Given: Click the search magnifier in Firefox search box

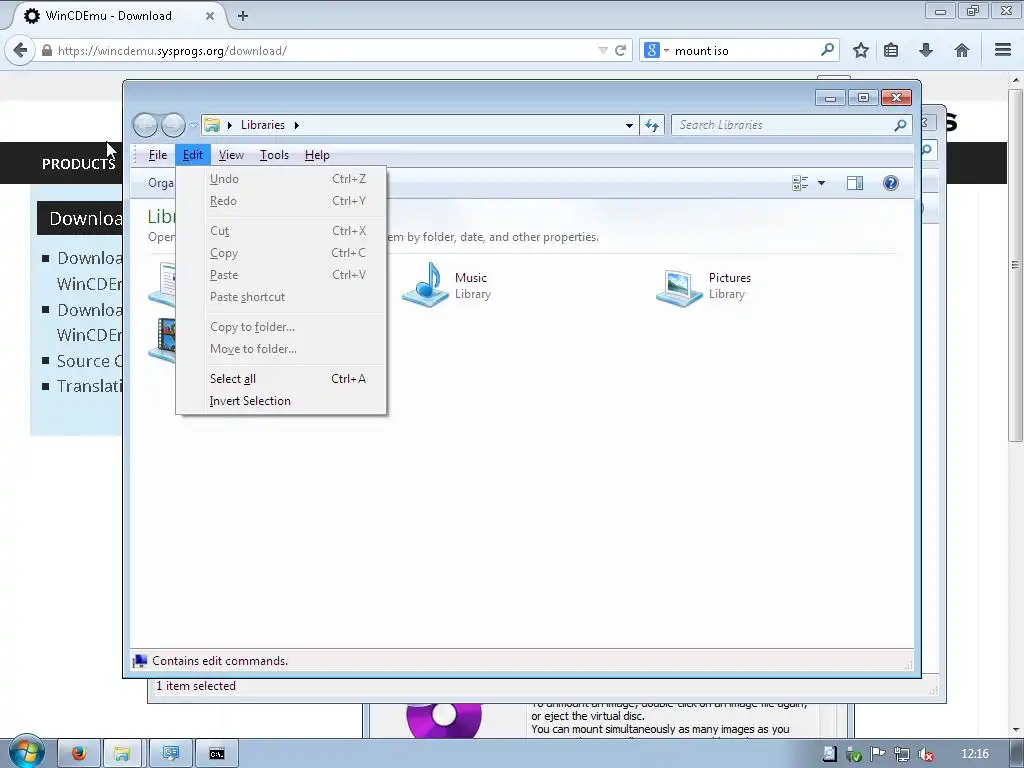Looking at the screenshot, I should click(x=827, y=50).
